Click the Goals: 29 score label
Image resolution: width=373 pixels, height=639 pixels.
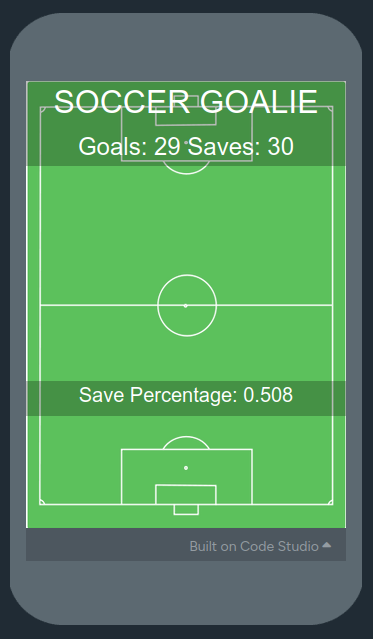(x=129, y=146)
